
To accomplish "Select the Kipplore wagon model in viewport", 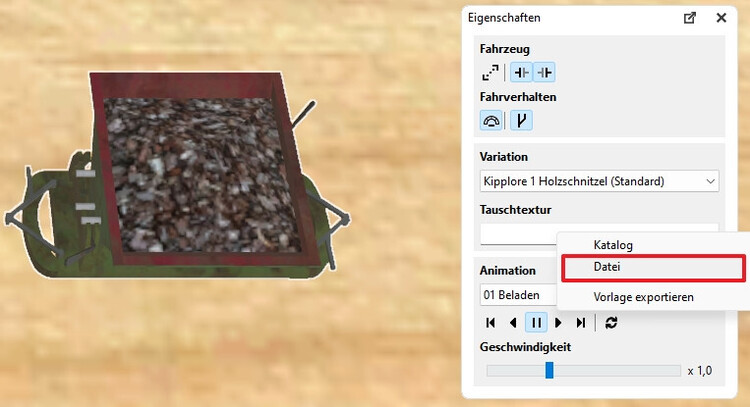I will (177, 177).
